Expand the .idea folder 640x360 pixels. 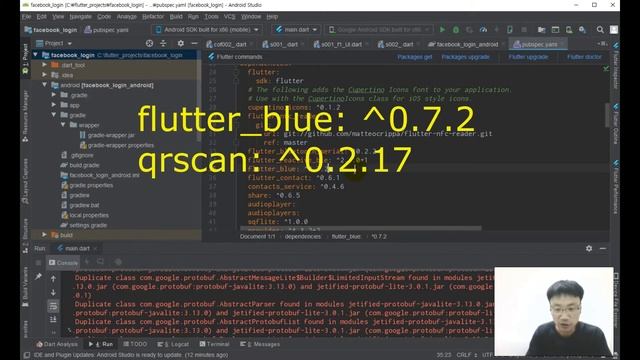pos(44,75)
